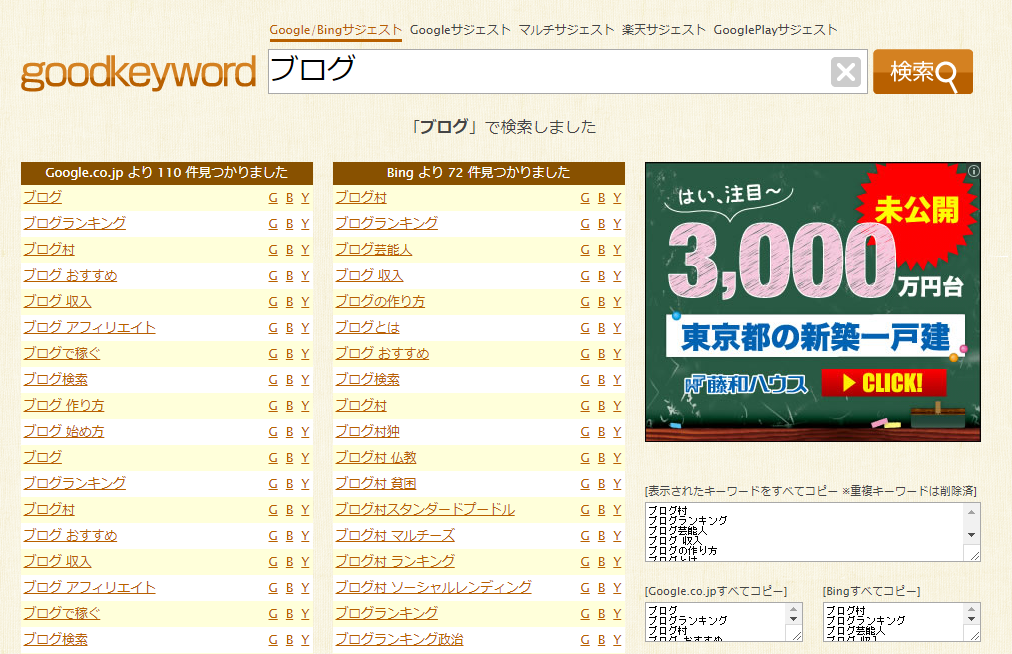Click B link in the ブログの作り方 row
The width and height of the screenshot is (1012, 654).
(x=602, y=301)
